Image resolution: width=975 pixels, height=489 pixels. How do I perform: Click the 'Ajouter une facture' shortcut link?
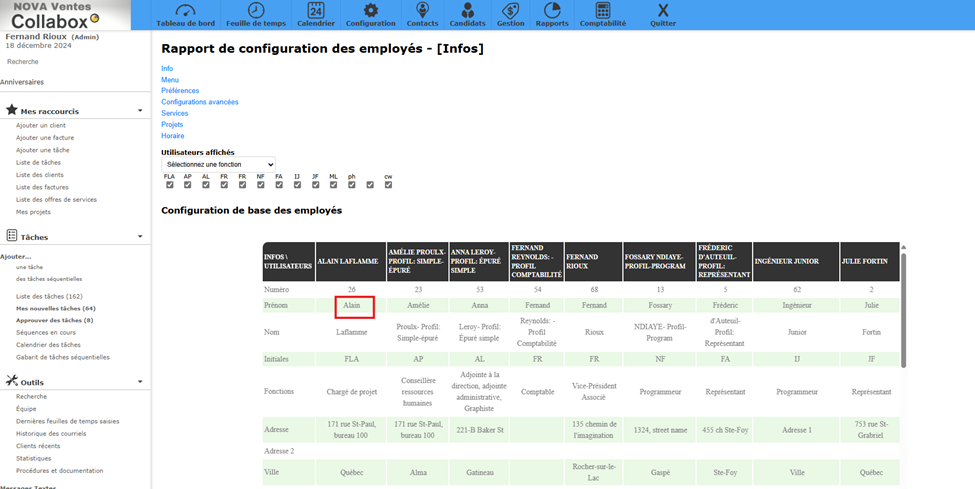[x=45, y=138]
